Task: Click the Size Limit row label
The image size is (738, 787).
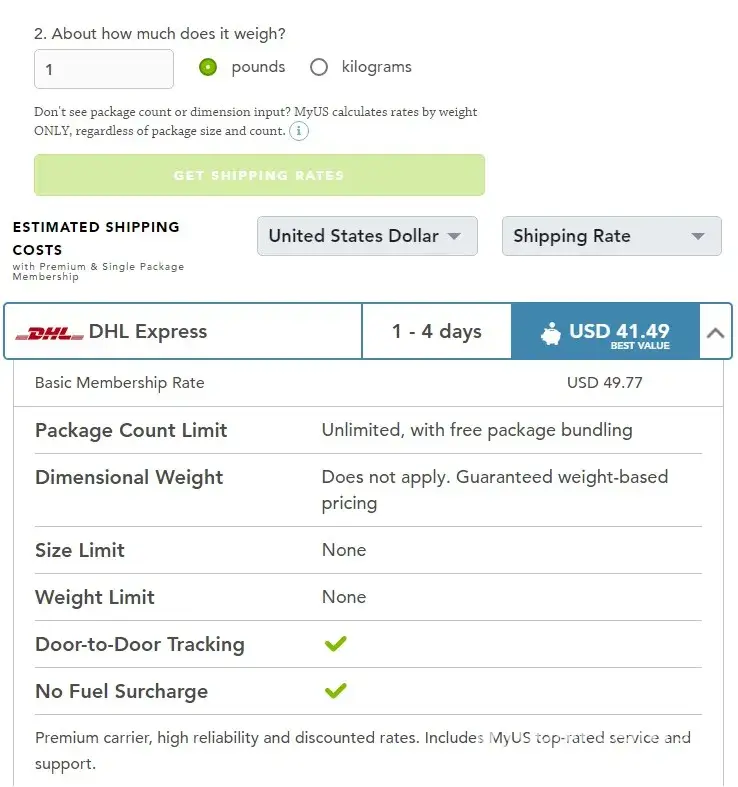Action: (x=80, y=550)
